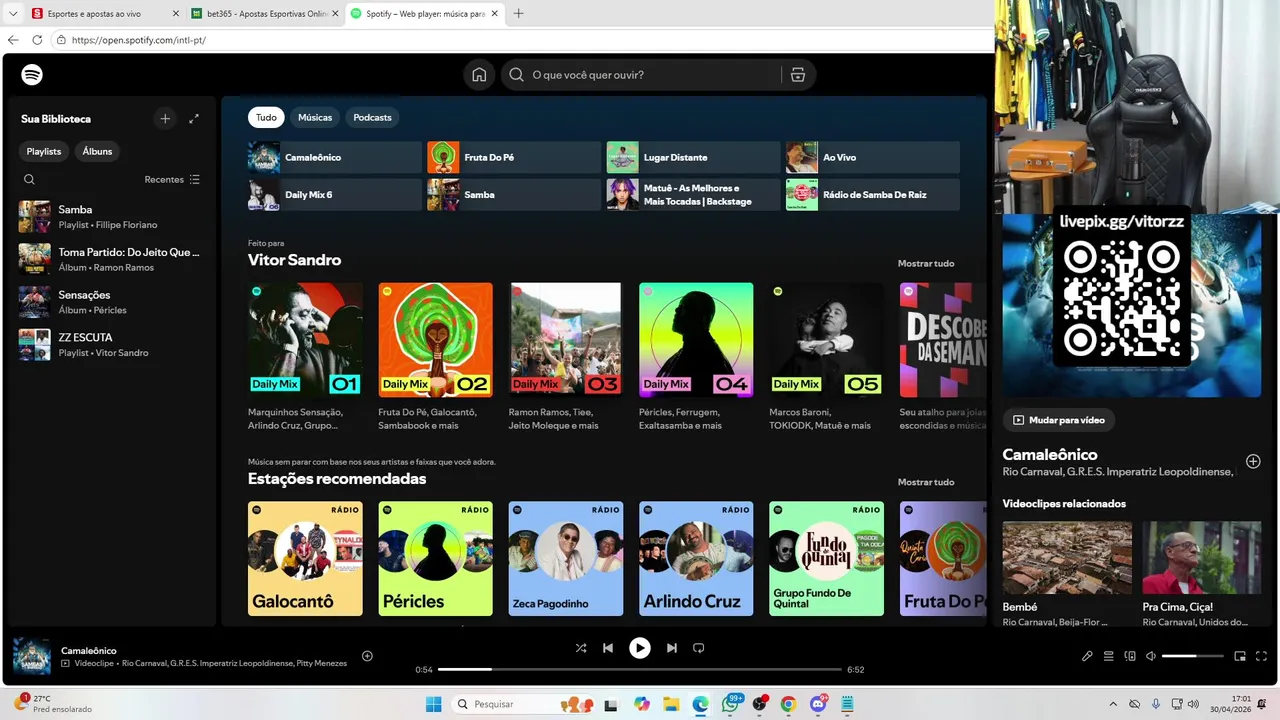This screenshot has height=720, width=1280.
Task: Search inside the library with magnifier icon
Action: pyautogui.click(x=29, y=180)
